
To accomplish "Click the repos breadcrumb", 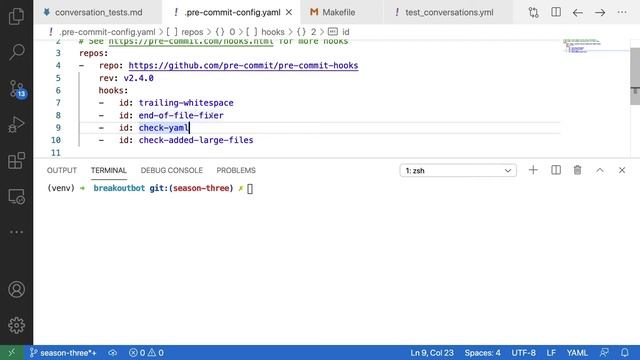I will click(x=184, y=32).
